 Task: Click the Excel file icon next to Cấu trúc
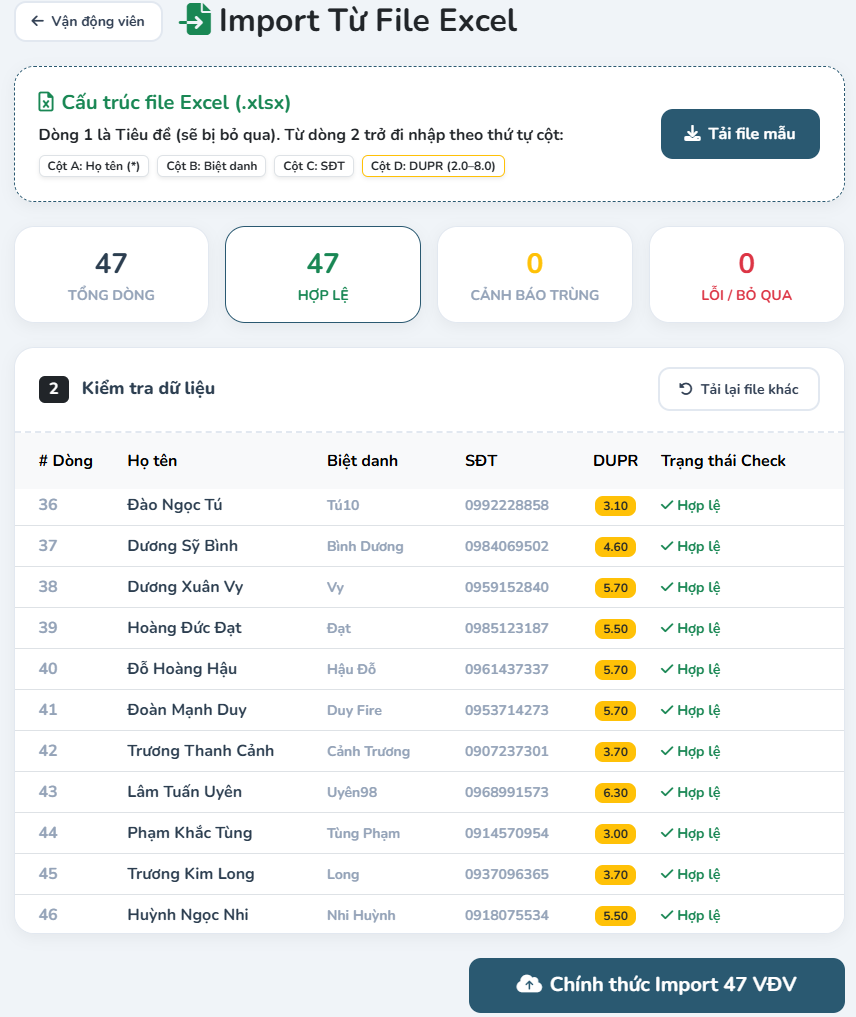pyautogui.click(x=46, y=102)
